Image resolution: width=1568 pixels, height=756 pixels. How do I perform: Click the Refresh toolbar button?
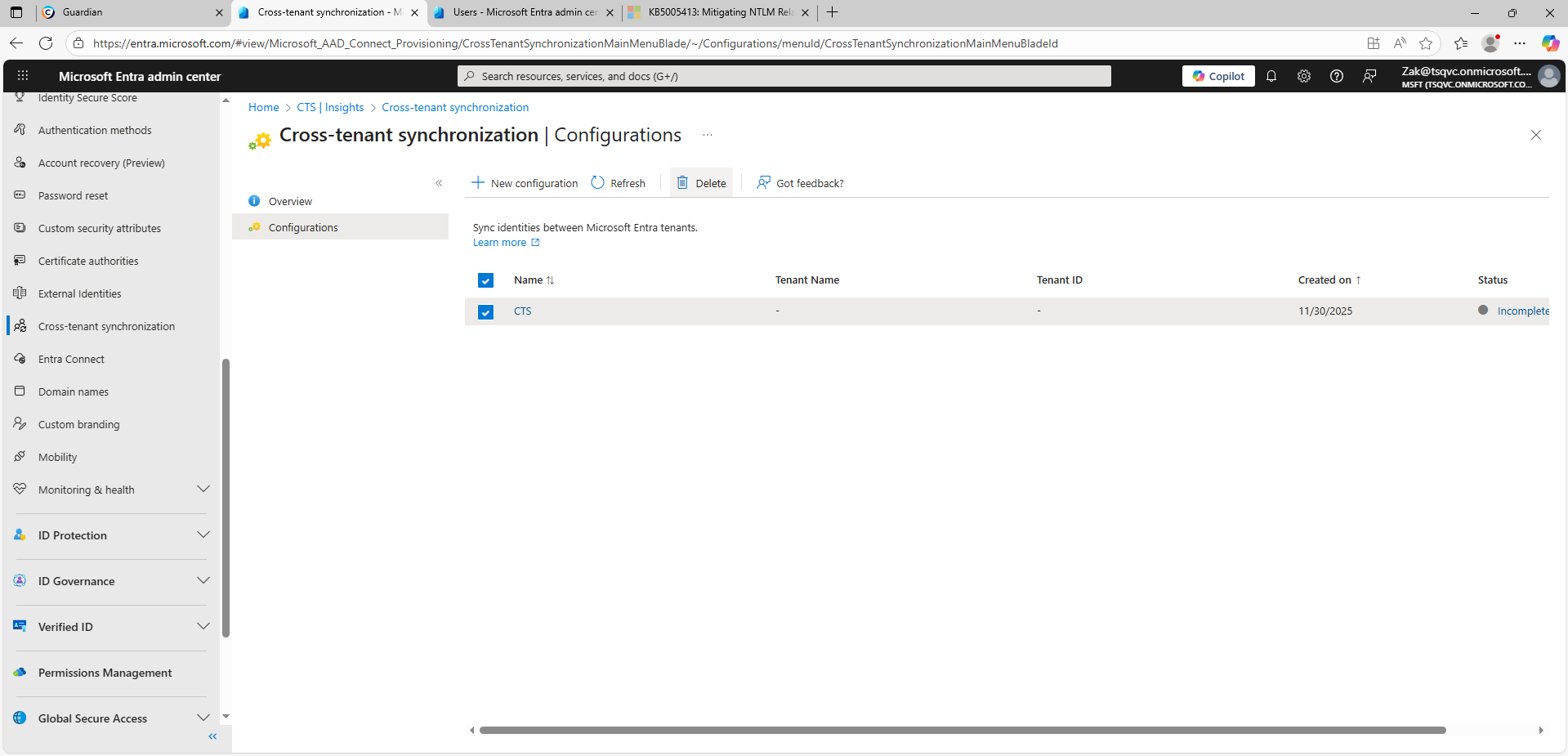pos(619,183)
